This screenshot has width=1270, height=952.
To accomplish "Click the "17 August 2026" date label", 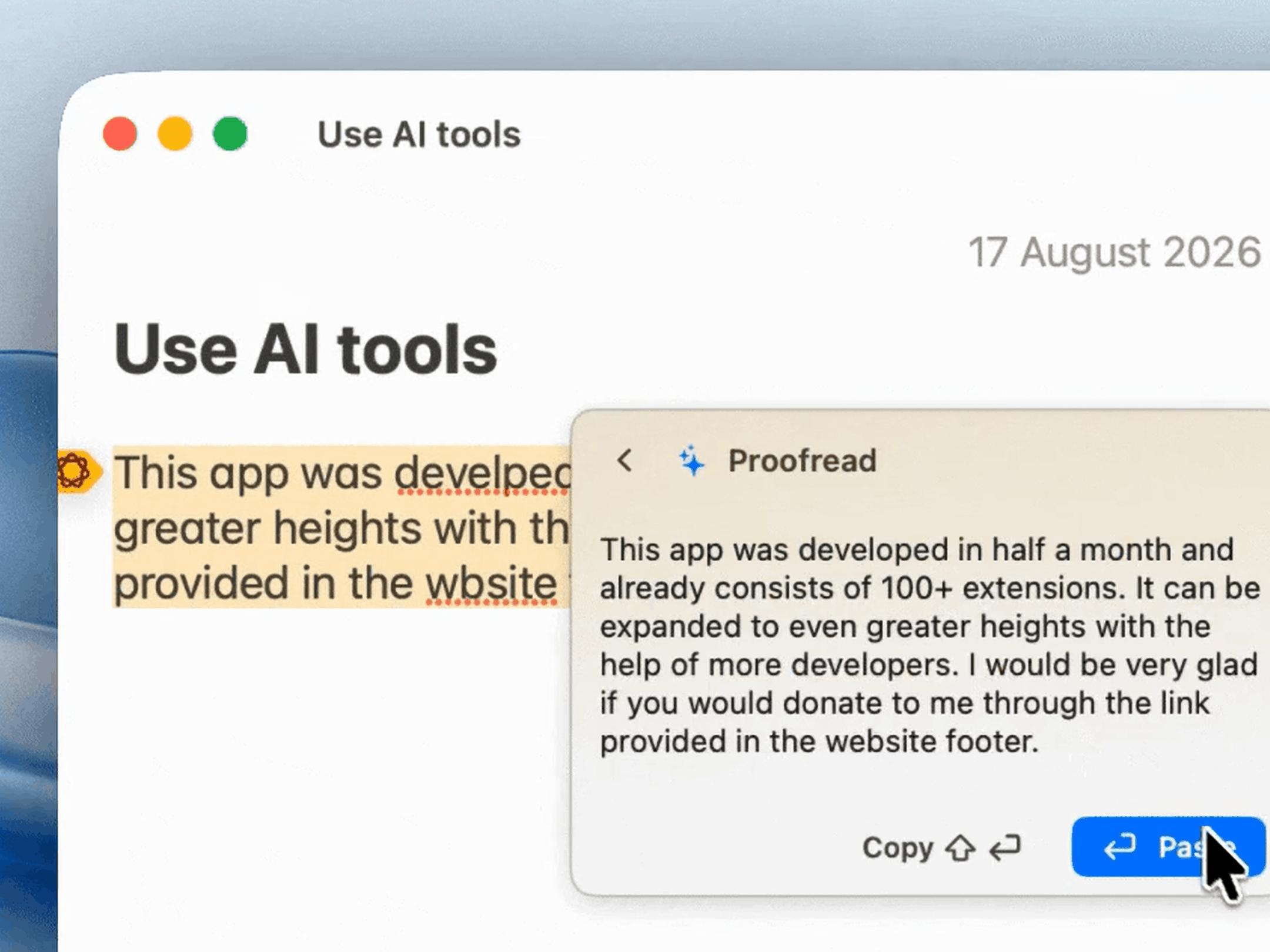I will [x=1115, y=252].
